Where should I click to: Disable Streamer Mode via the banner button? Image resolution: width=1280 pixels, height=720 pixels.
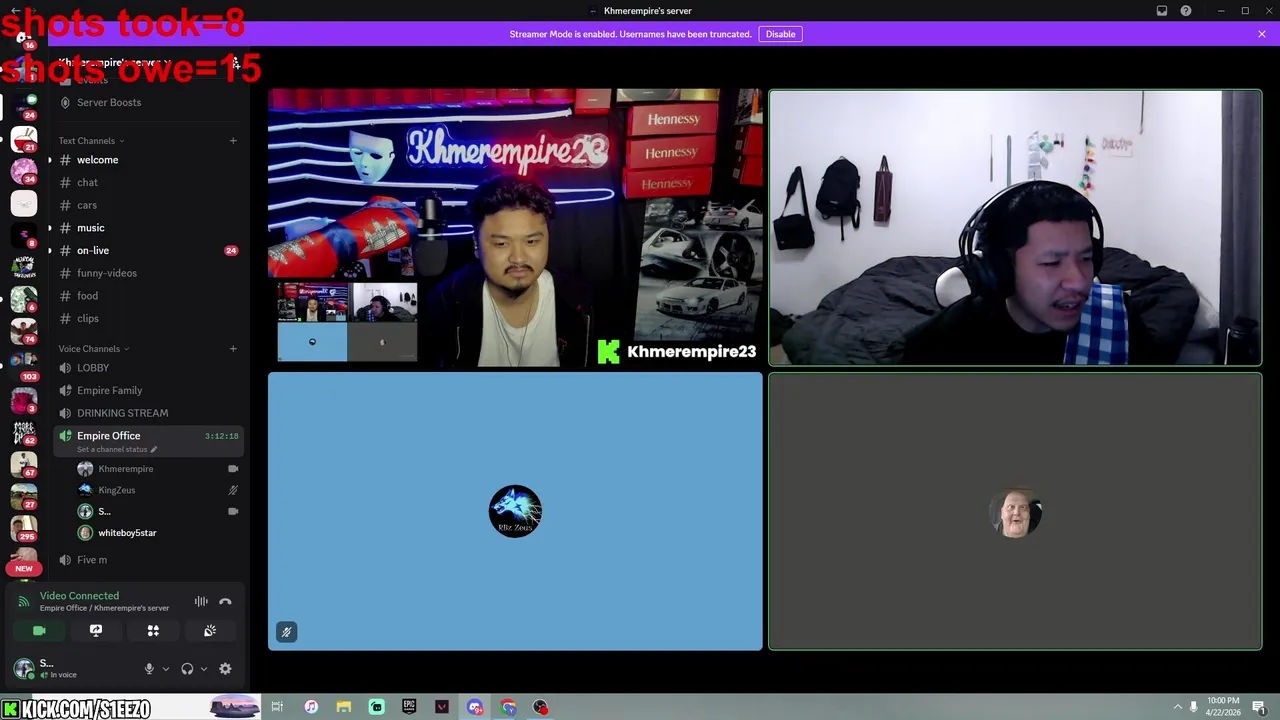pos(780,34)
